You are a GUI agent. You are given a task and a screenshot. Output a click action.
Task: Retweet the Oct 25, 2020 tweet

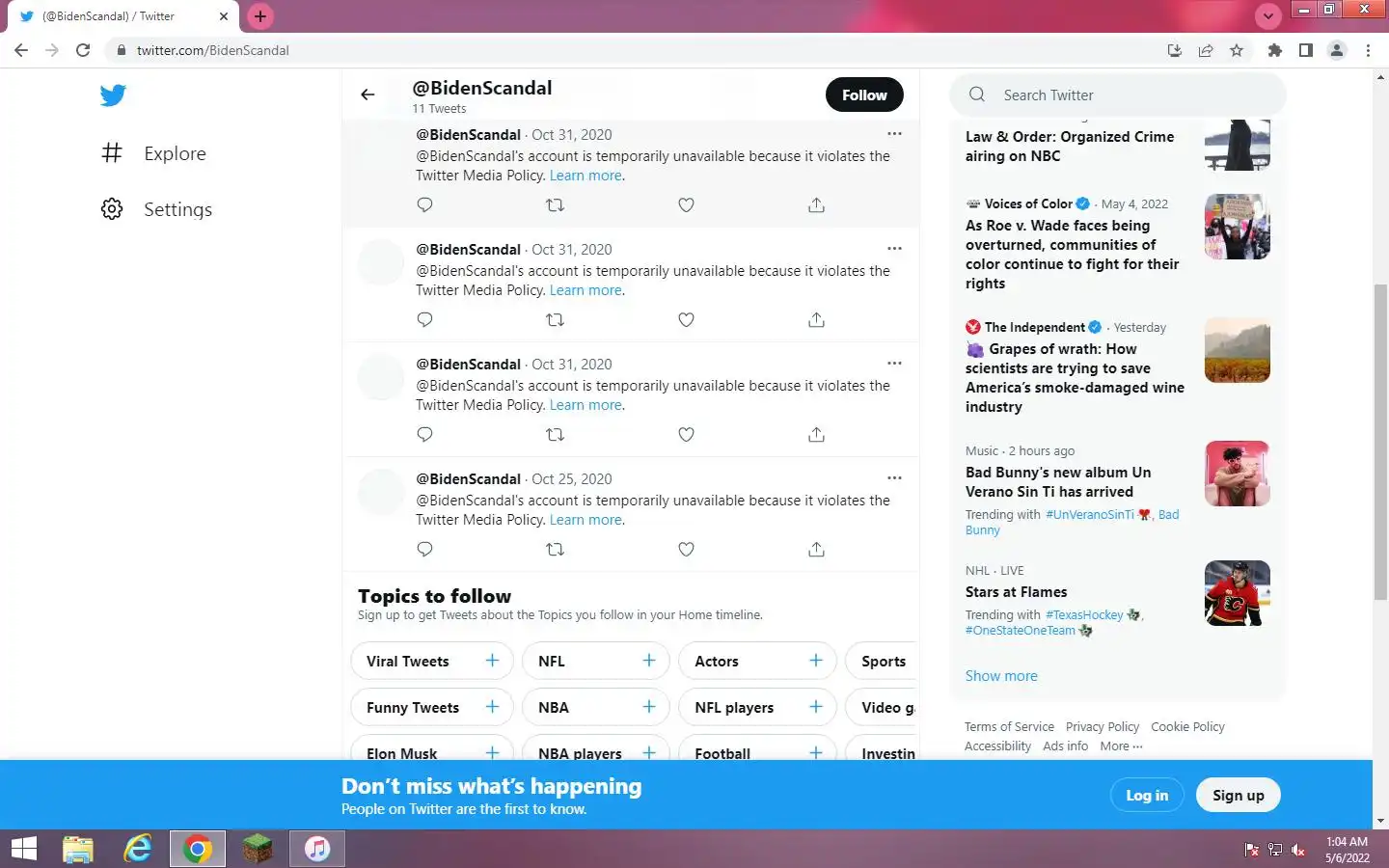(x=555, y=549)
